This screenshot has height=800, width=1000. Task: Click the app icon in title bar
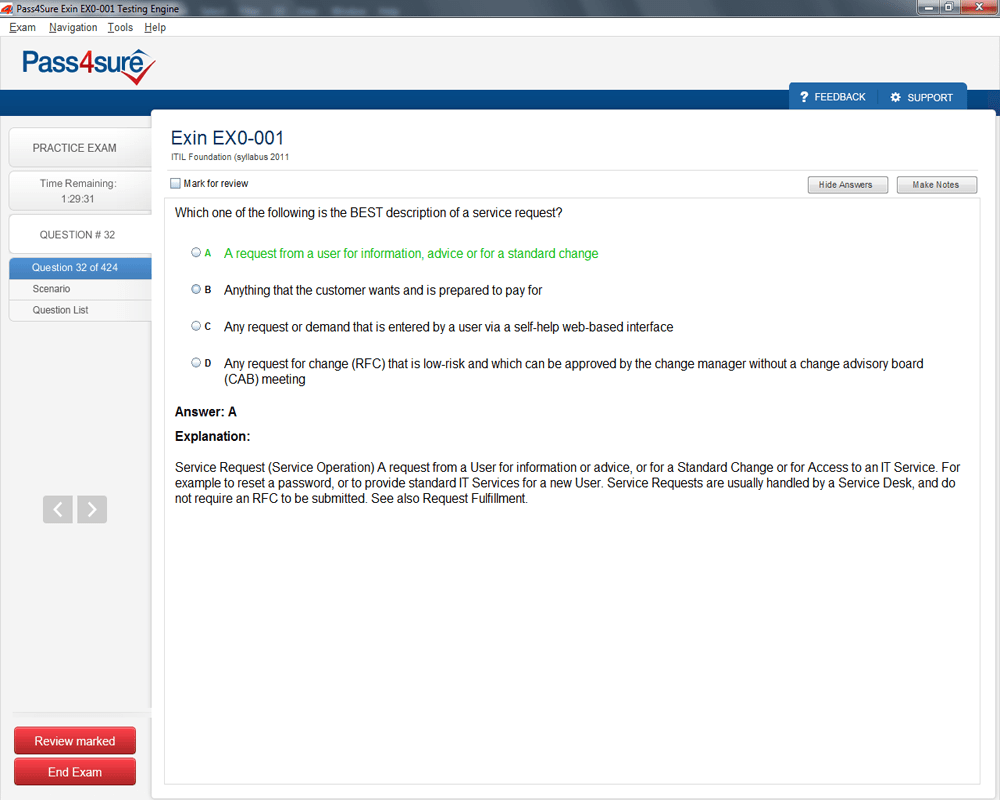pos(8,8)
